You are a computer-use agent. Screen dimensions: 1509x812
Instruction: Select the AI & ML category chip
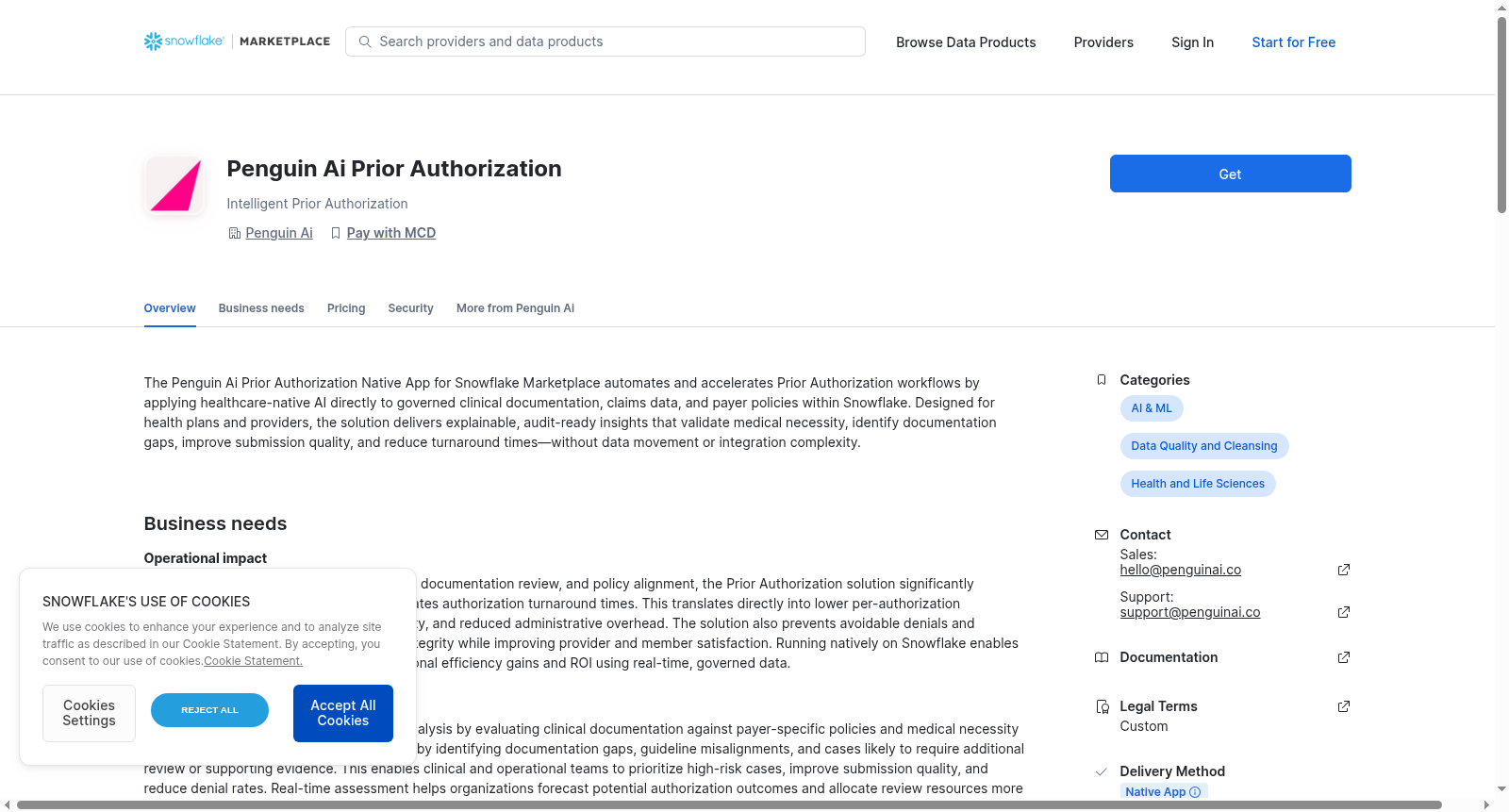click(x=1152, y=408)
